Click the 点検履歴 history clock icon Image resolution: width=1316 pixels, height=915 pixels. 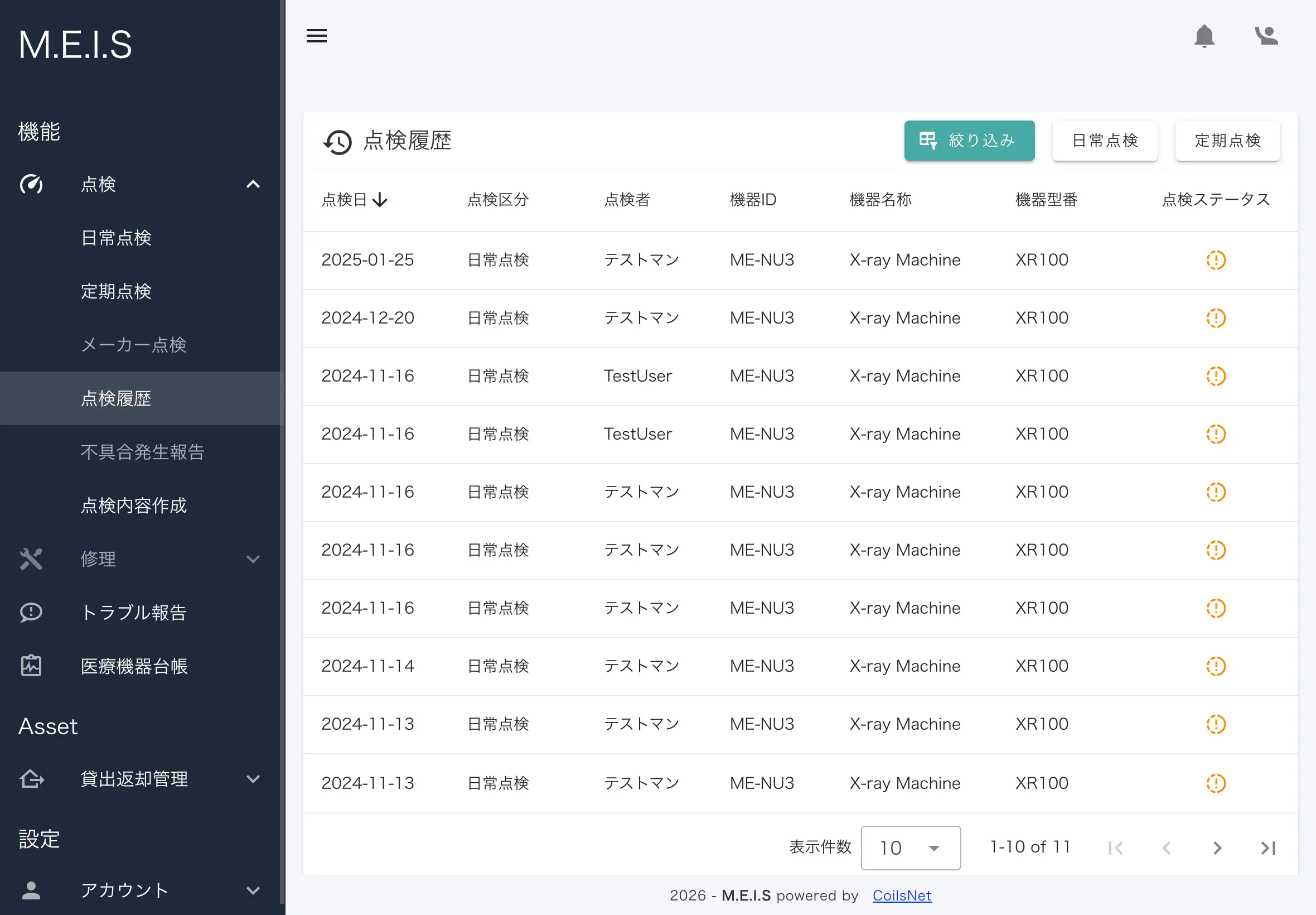(x=337, y=141)
